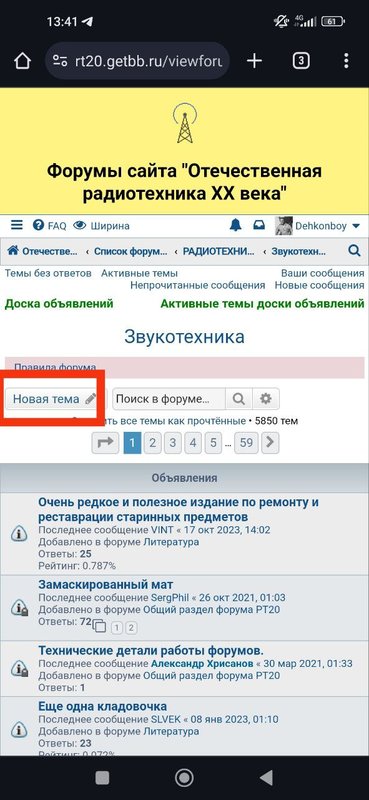Go to pagination page 2

point(152,443)
